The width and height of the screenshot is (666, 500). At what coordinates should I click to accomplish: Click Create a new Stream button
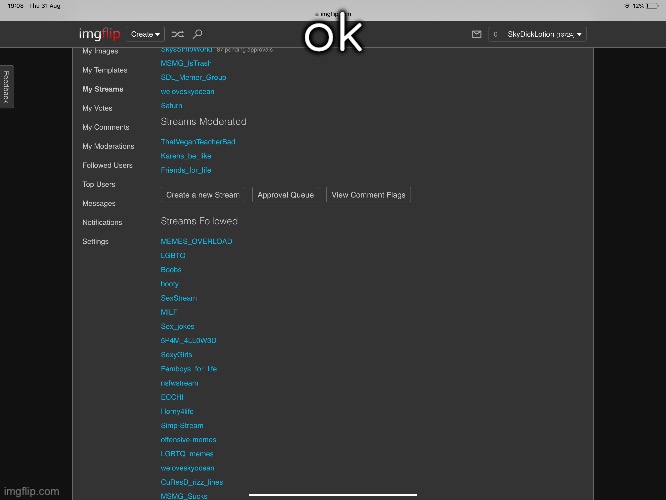pyautogui.click(x=203, y=195)
